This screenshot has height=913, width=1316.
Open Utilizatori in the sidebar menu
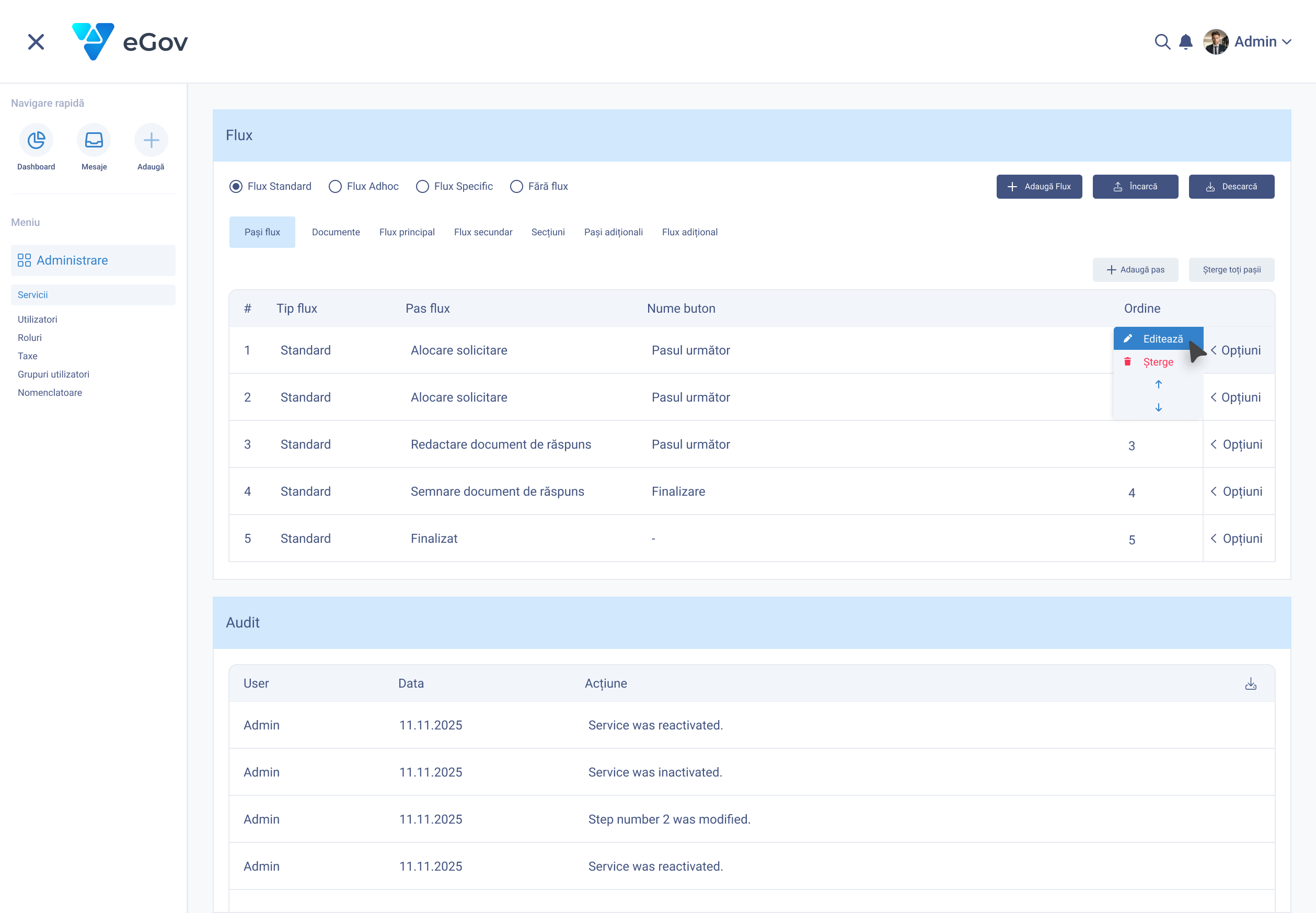37,319
